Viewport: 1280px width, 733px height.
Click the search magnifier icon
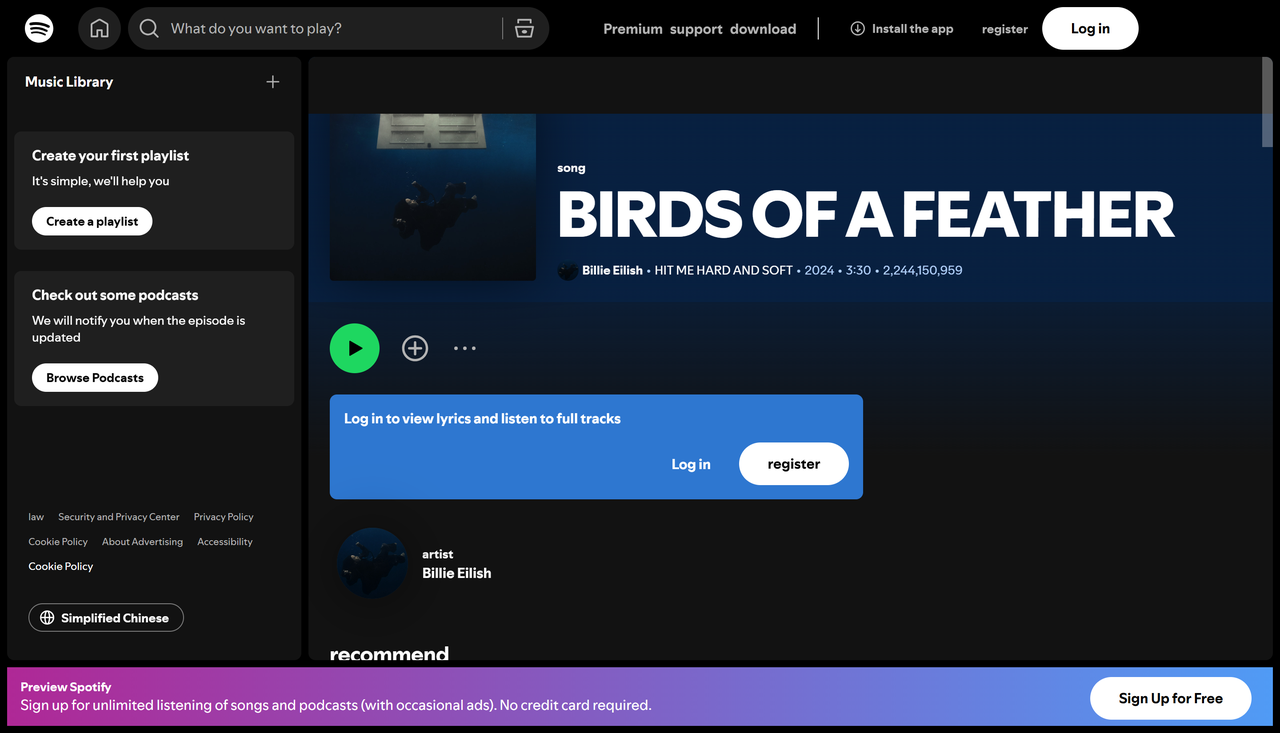(x=148, y=28)
